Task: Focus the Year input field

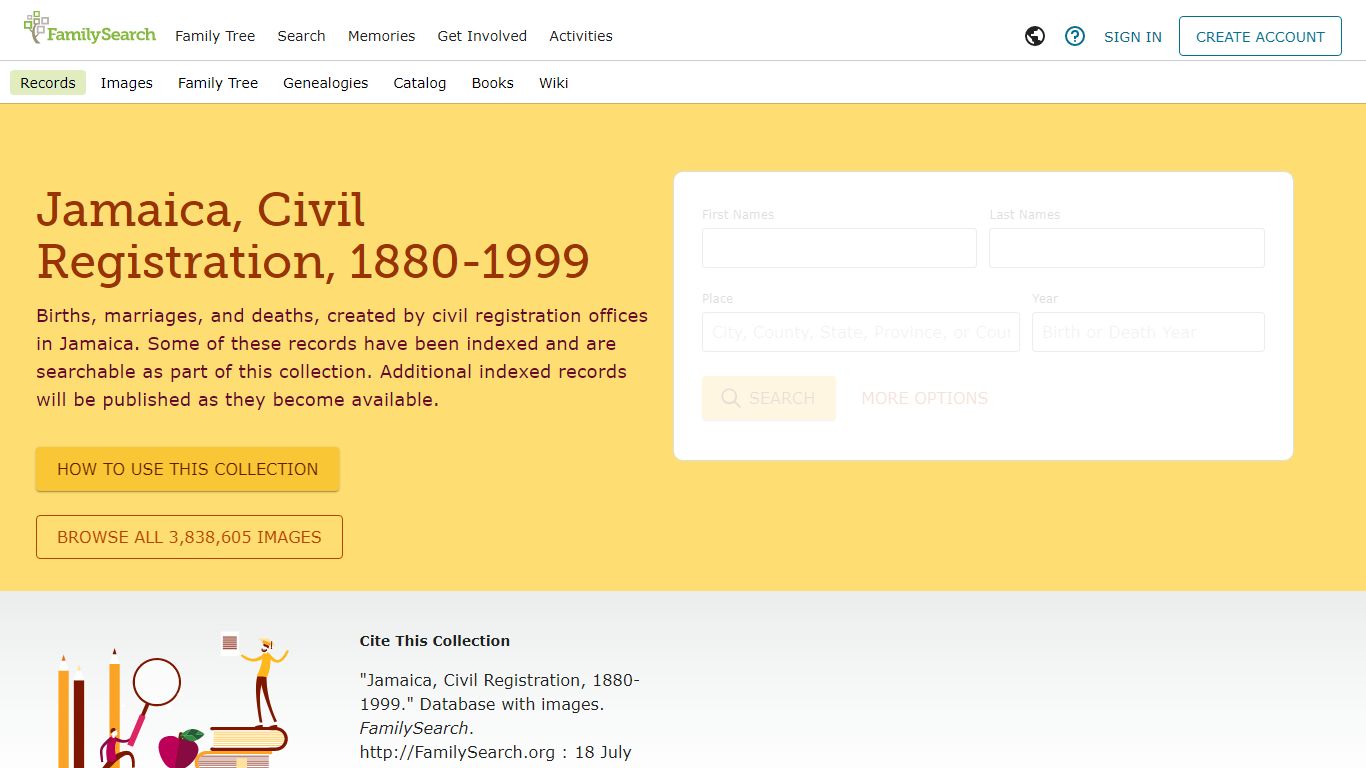Action: coord(1148,332)
